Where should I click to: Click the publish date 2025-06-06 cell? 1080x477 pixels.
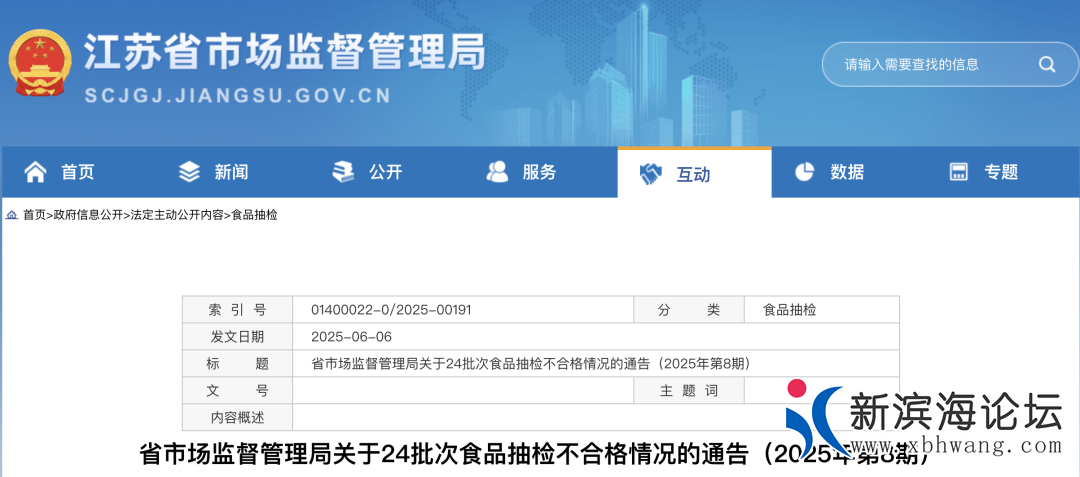[351, 337]
